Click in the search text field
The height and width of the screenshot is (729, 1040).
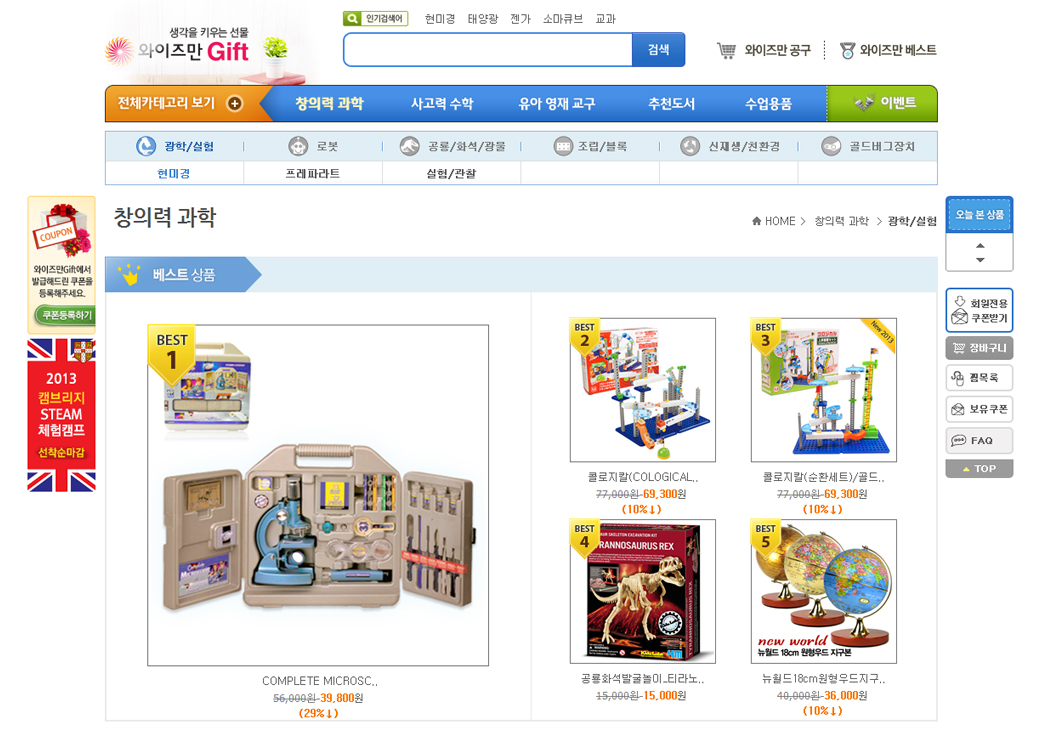point(488,50)
